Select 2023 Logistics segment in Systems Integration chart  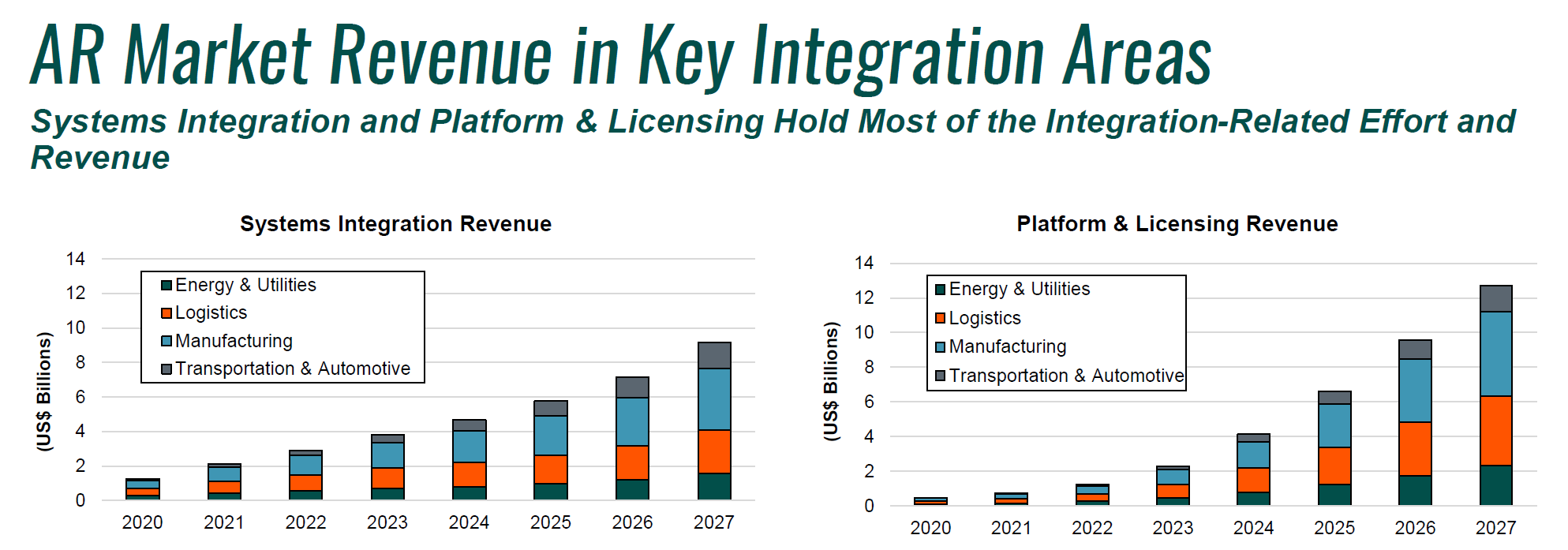pyautogui.click(x=387, y=478)
